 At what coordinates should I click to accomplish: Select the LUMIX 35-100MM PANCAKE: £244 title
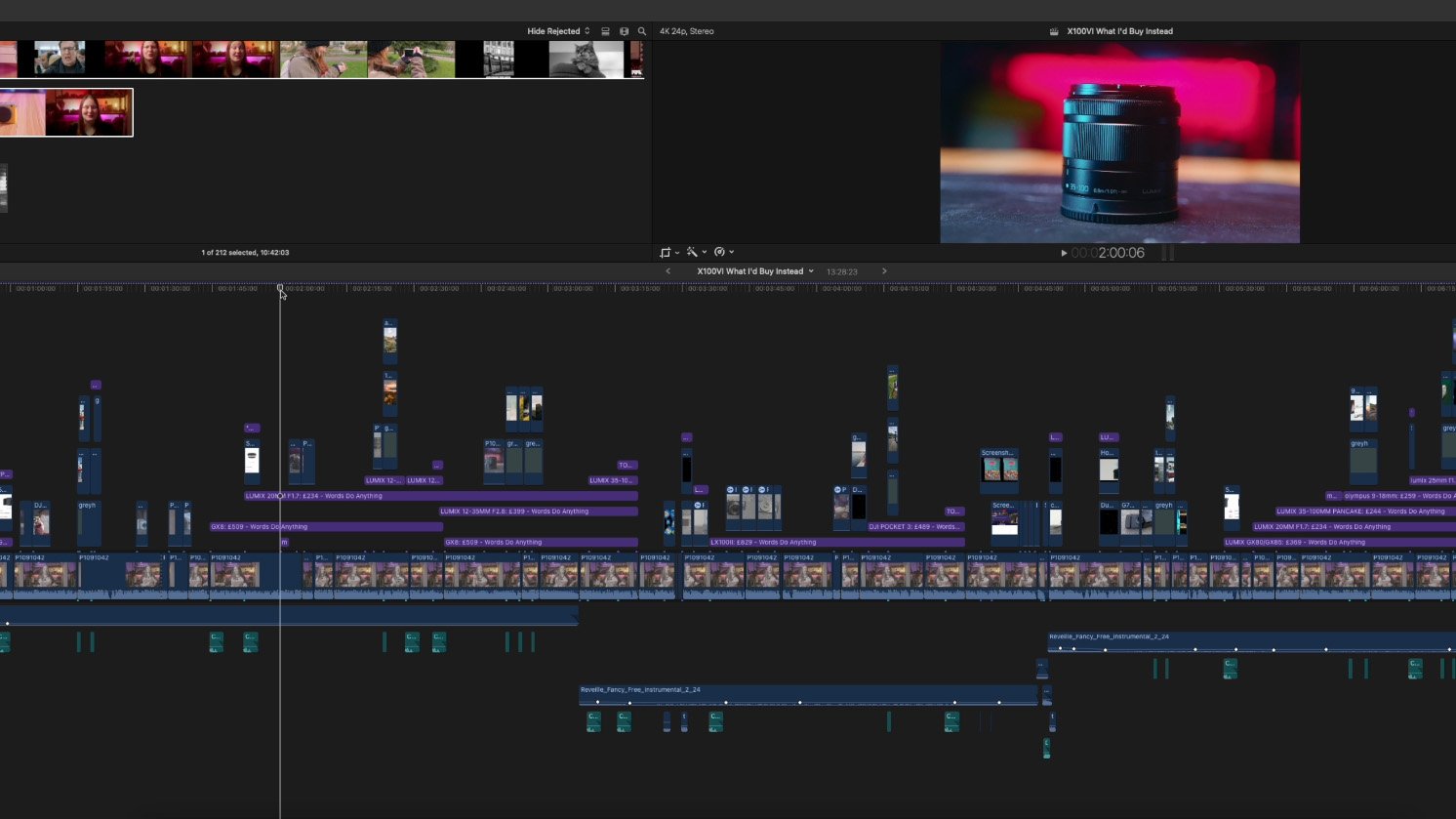[x=1365, y=512]
